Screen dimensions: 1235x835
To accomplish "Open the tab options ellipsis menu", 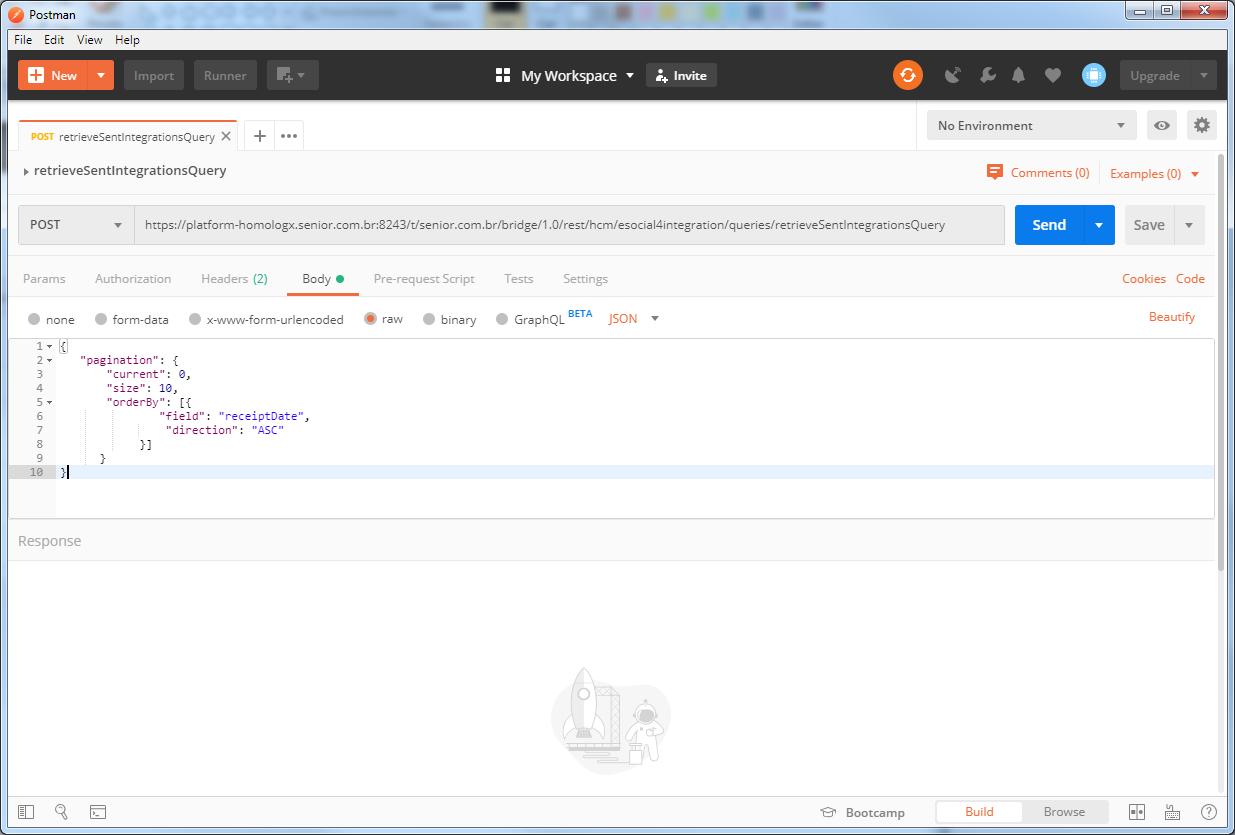I will click(x=289, y=136).
